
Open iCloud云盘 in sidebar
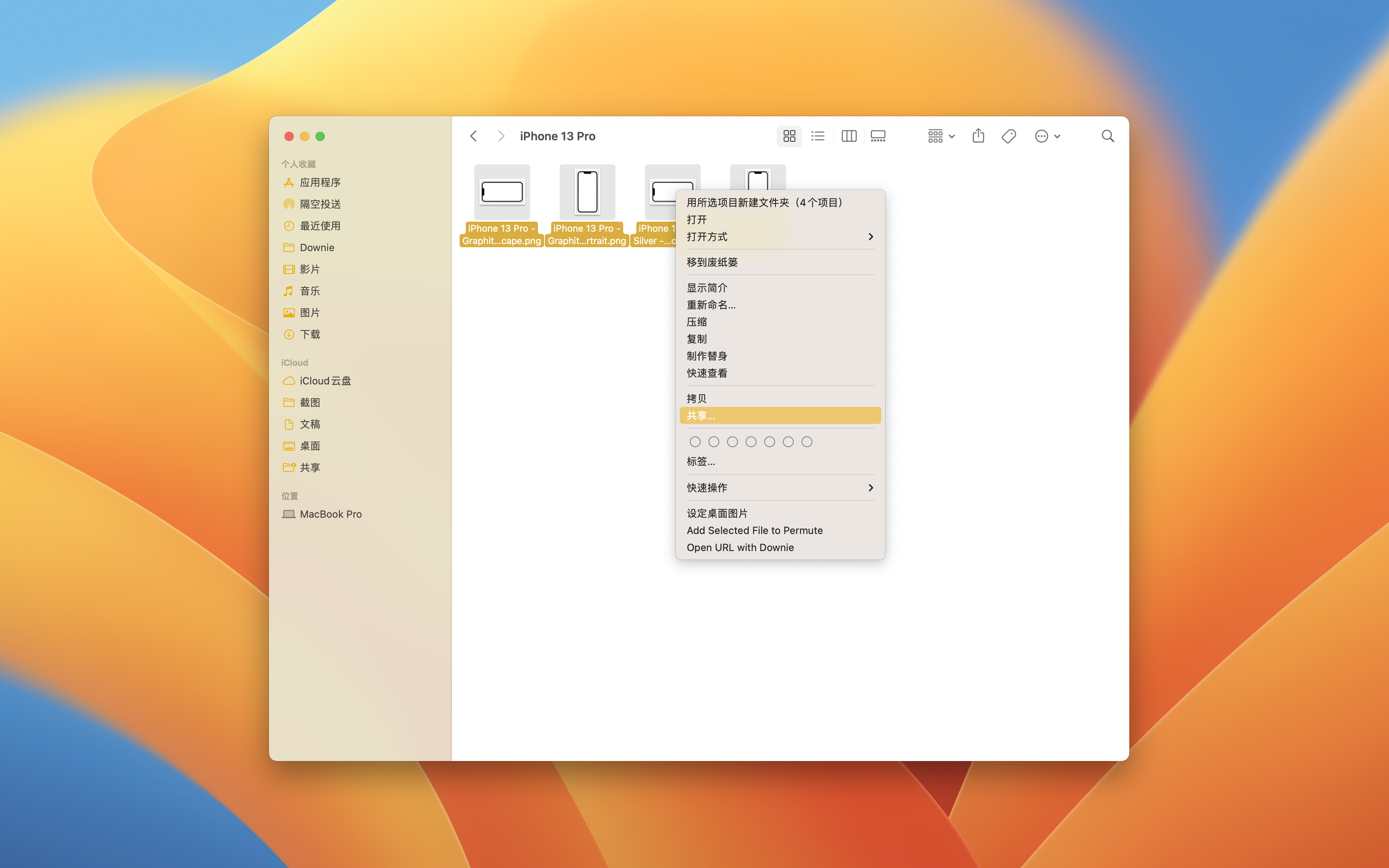click(360, 381)
